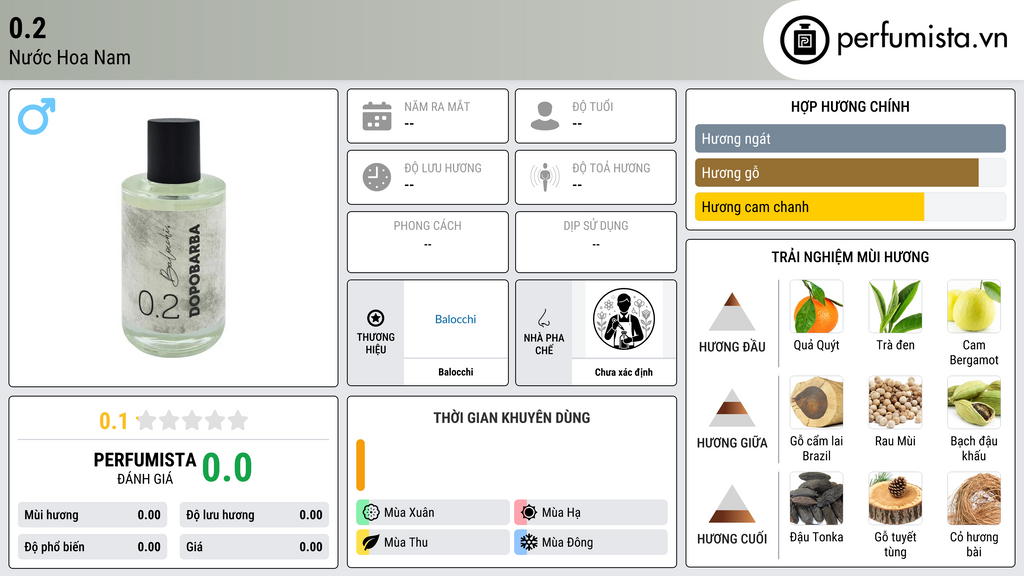Select the Mùa Xuân season flower icon

click(x=371, y=513)
